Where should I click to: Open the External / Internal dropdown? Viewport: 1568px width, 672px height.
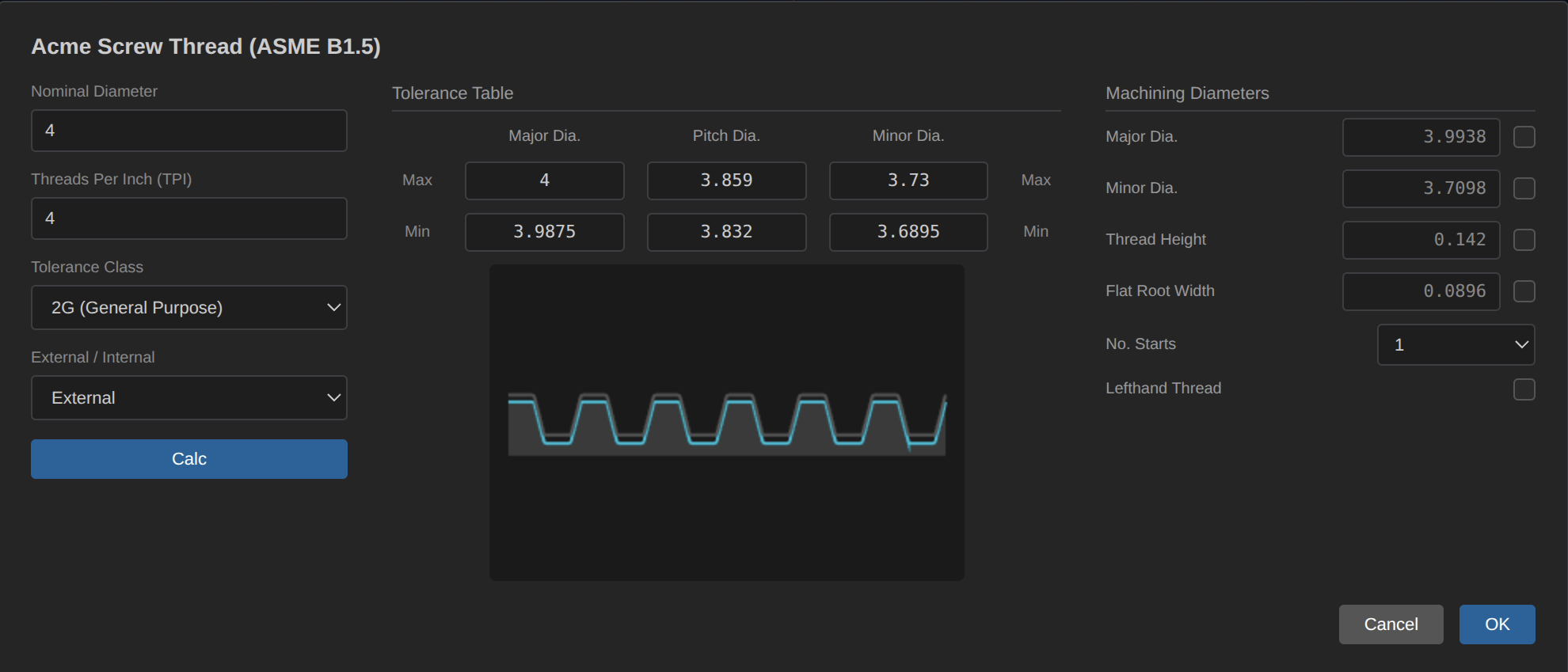[189, 397]
